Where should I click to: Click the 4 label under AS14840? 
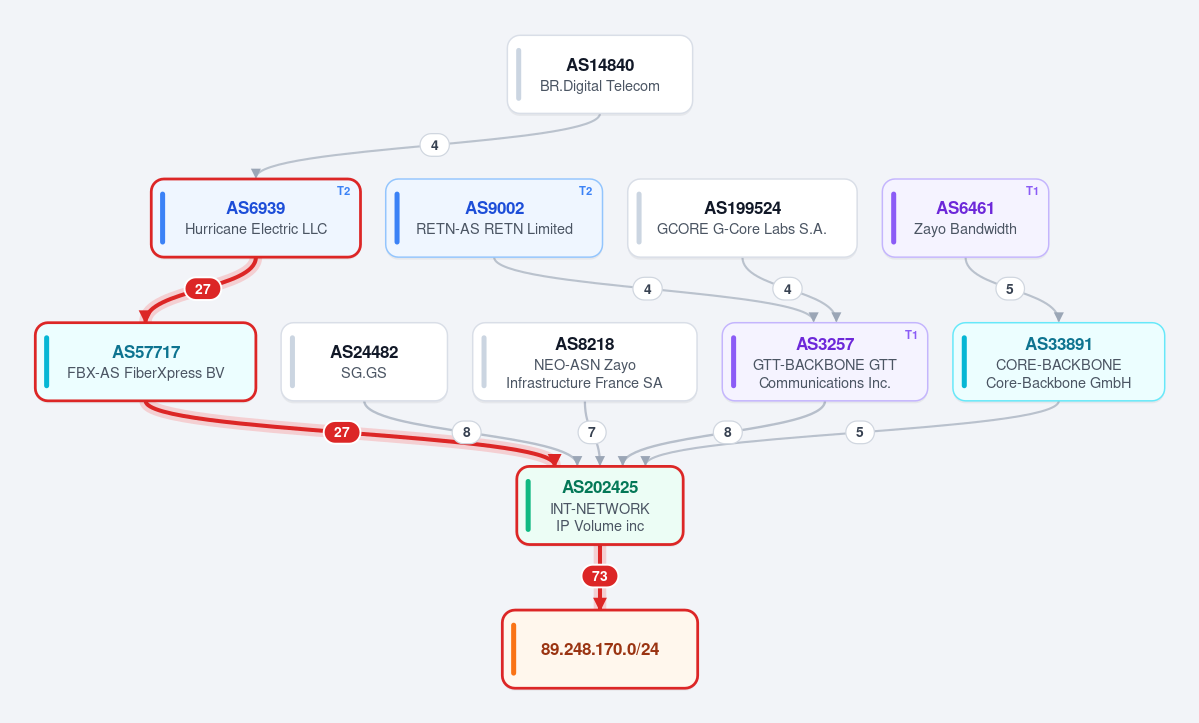click(x=434, y=144)
